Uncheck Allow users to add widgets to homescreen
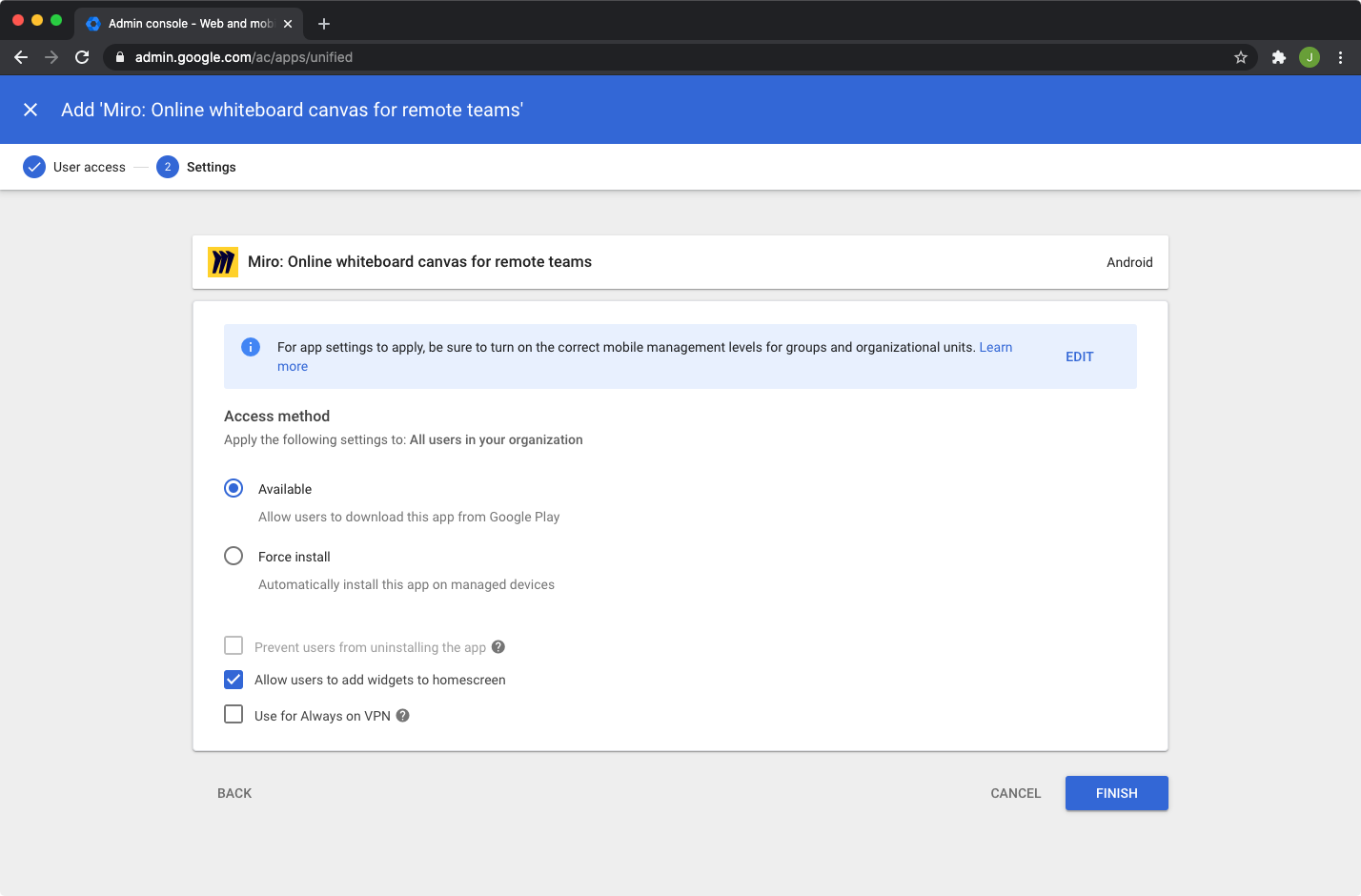This screenshot has width=1361, height=896. (x=234, y=680)
